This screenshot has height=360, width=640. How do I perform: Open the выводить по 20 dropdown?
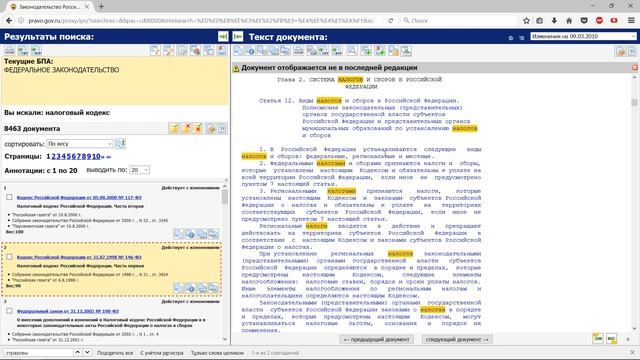coord(140,170)
